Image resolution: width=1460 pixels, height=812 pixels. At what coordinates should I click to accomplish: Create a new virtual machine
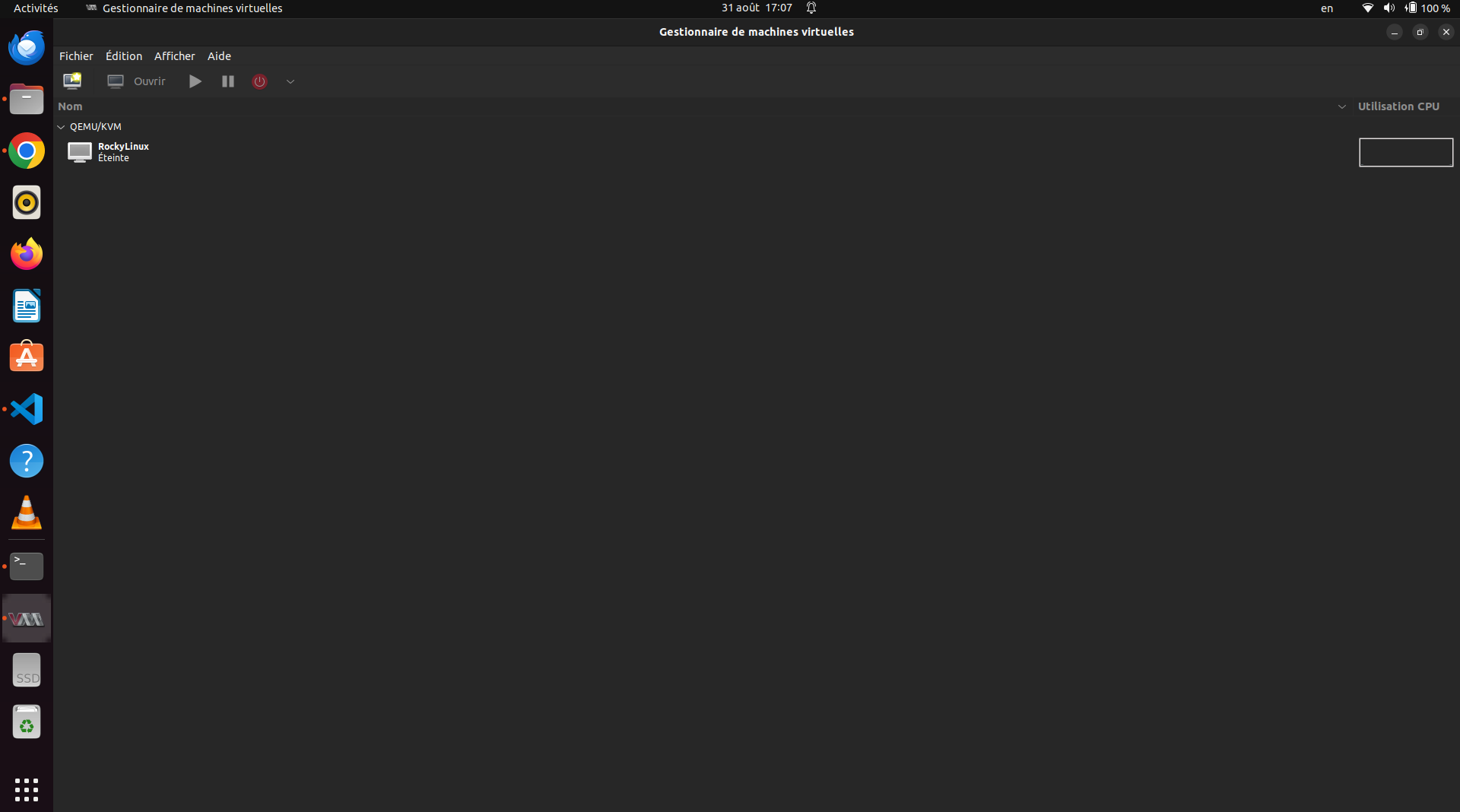(x=72, y=81)
